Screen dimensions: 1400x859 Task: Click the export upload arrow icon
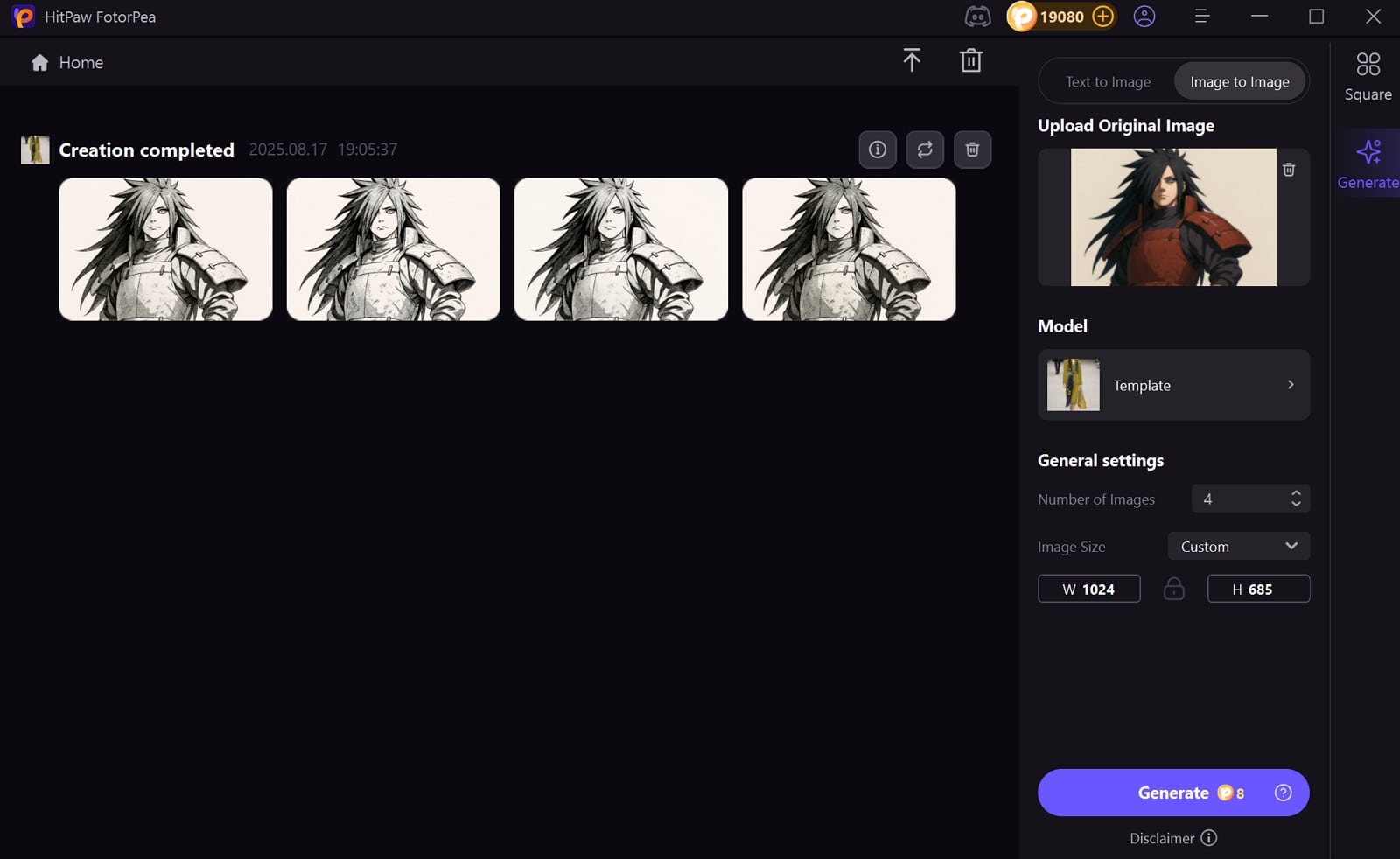pos(912,60)
